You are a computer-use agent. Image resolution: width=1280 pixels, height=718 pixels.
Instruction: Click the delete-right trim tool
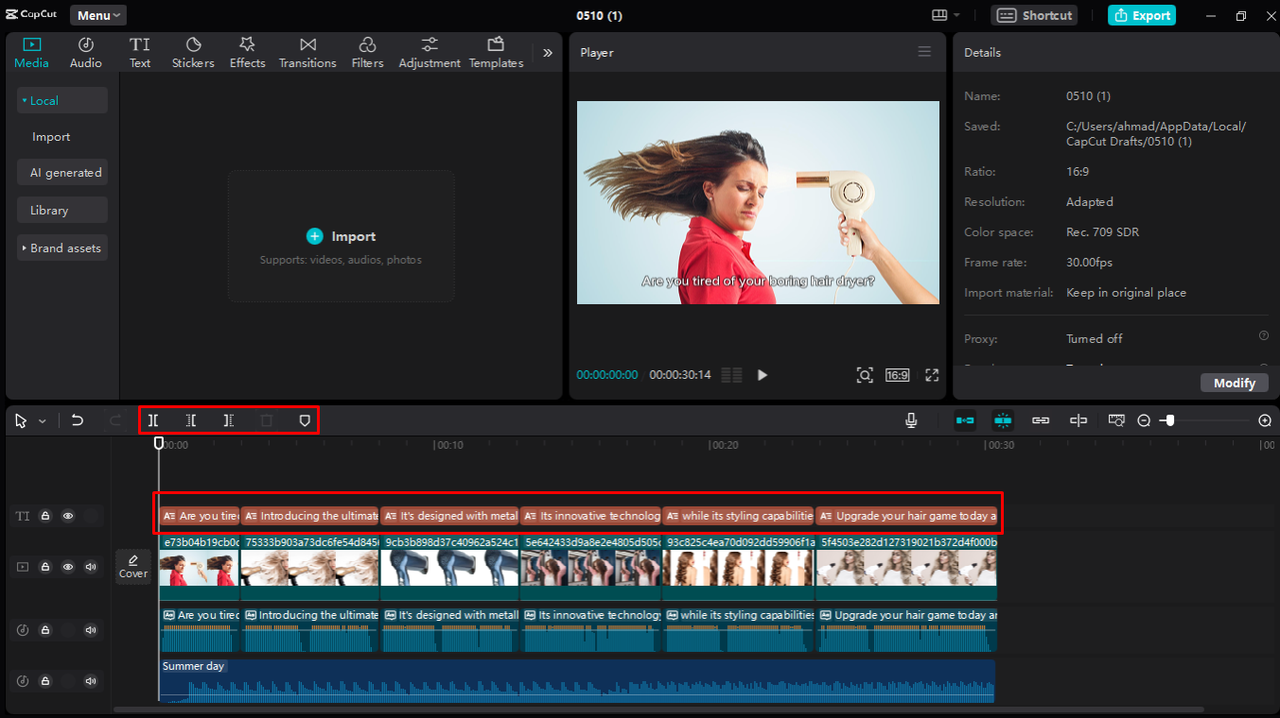click(229, 421)
